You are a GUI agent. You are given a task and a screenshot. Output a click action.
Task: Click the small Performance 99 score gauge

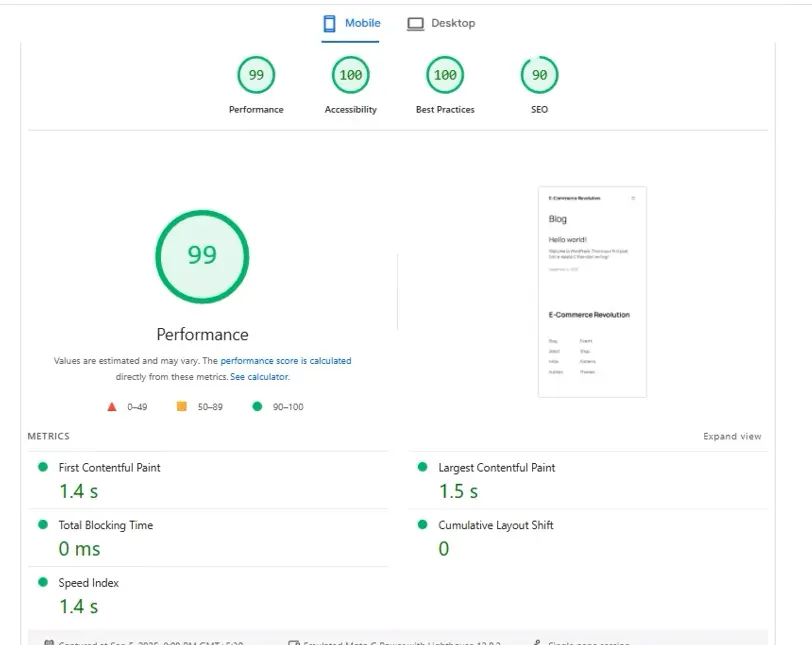tap(256, 75)
